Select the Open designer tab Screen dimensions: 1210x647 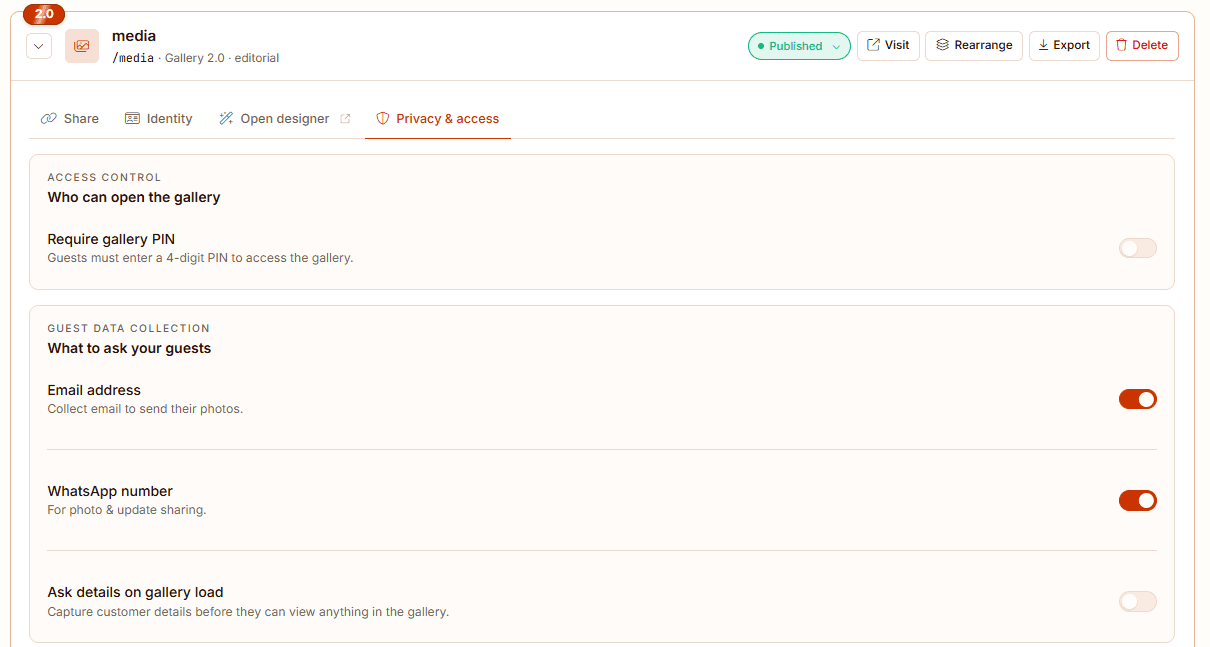coord(285,118)
